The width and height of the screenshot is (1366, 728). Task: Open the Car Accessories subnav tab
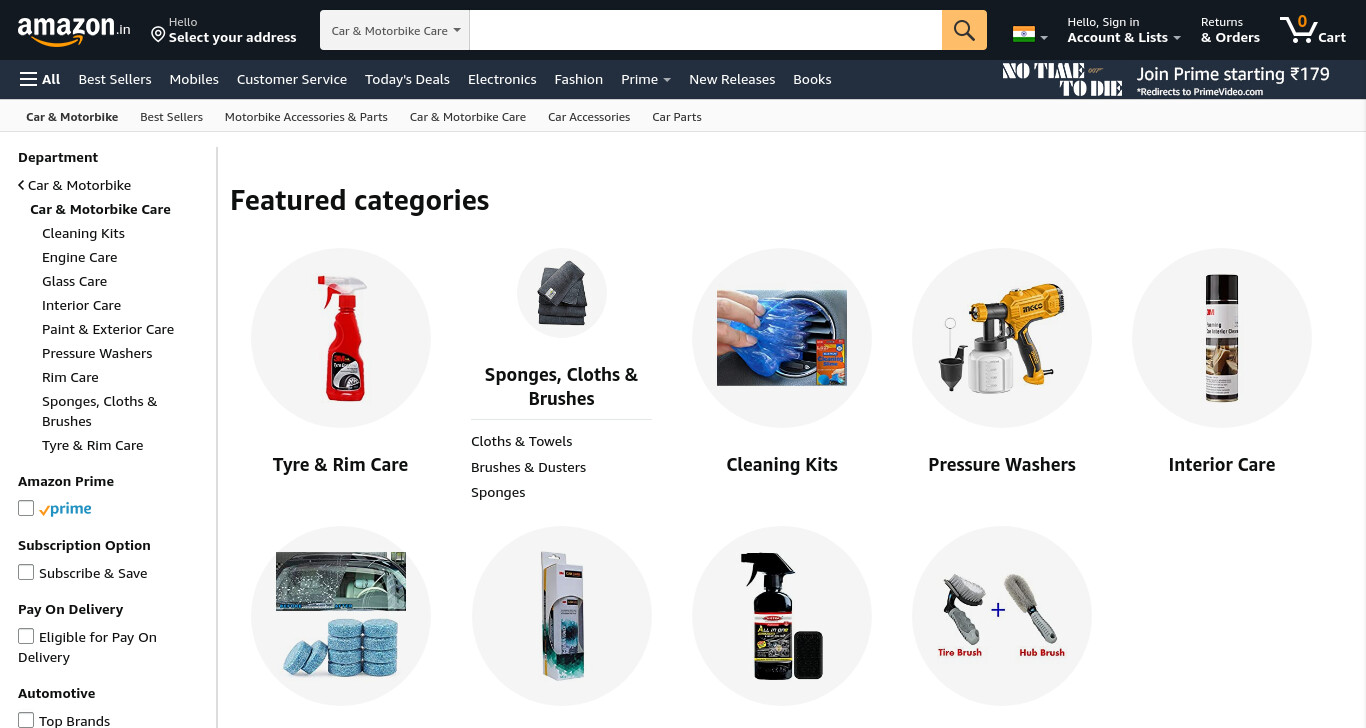(589, 117)
